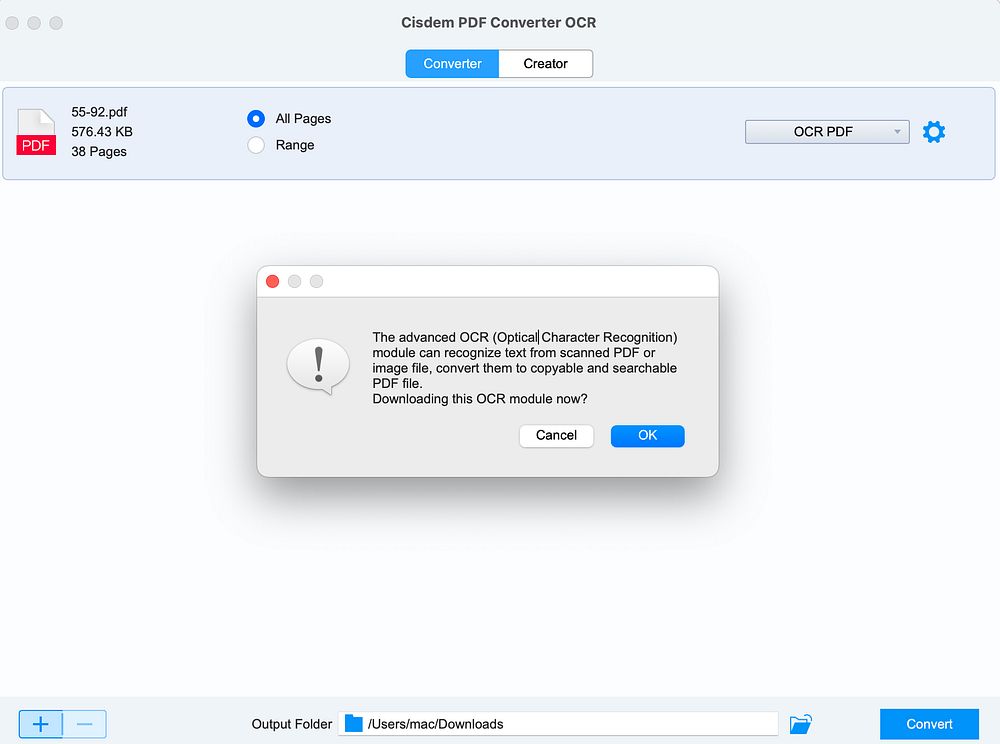The height and width of the screenshot is (744, 1000).
Task: Cancel the OCR module download dialog
Action: point(556,435)
